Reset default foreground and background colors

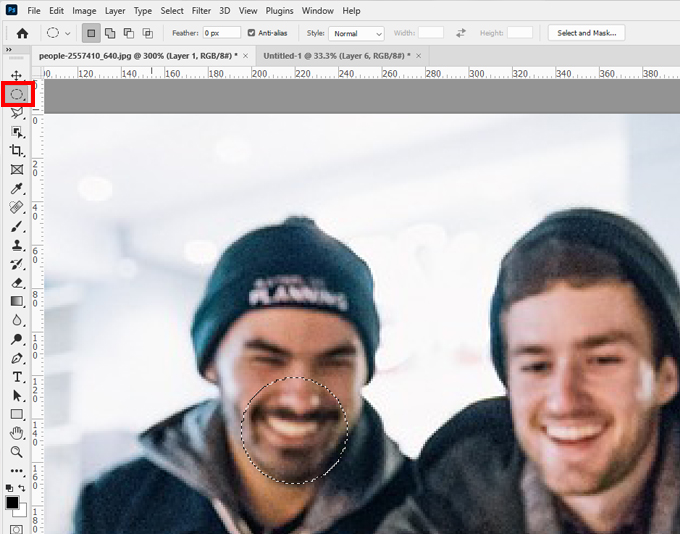click(9, 488)
